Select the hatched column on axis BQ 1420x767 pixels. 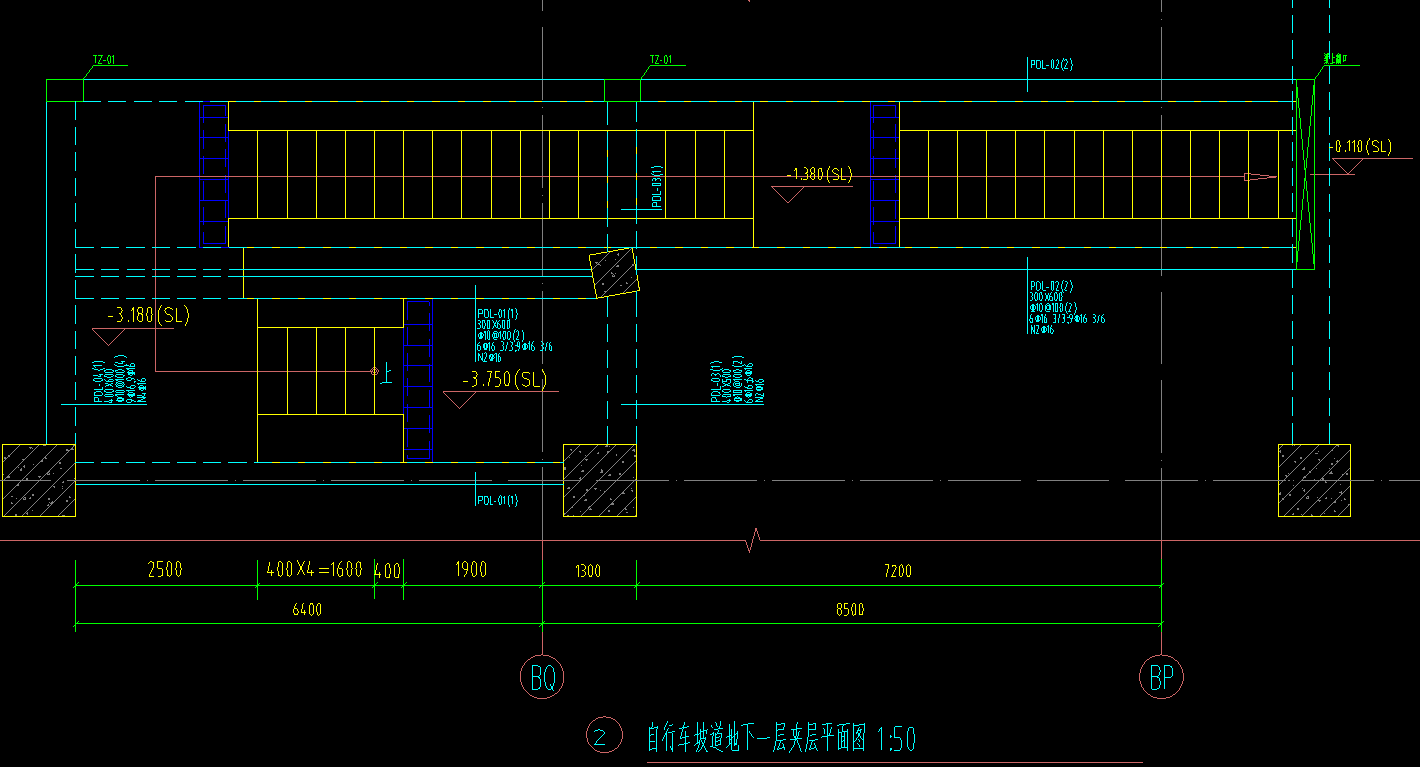tap(600, 481)
